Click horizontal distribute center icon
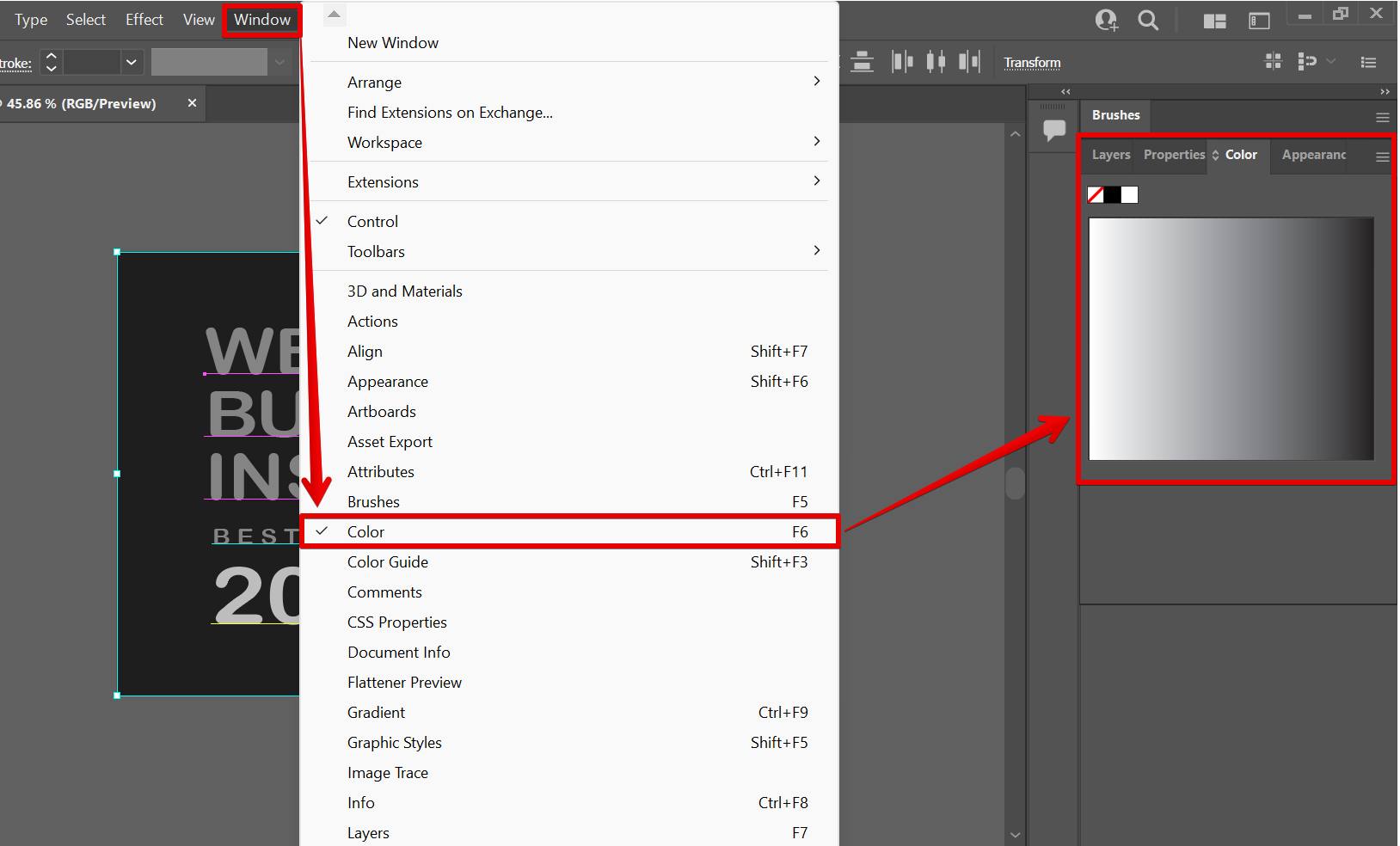 coord(936,61)
